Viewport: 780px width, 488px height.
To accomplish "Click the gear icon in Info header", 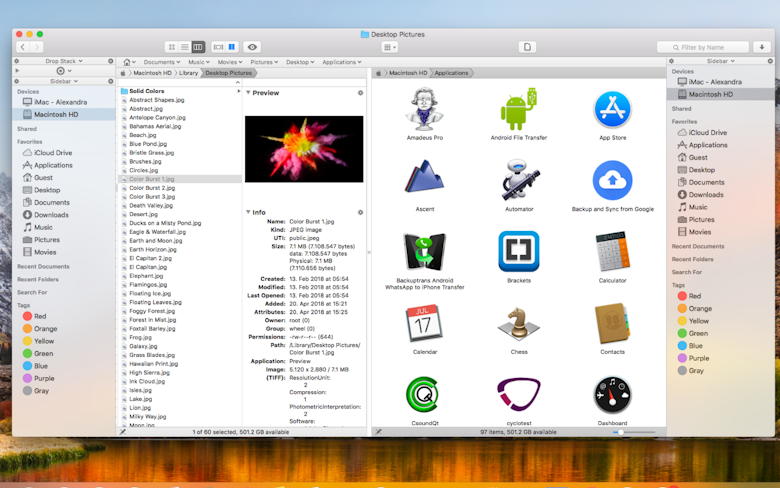I will tap(360, 212).
